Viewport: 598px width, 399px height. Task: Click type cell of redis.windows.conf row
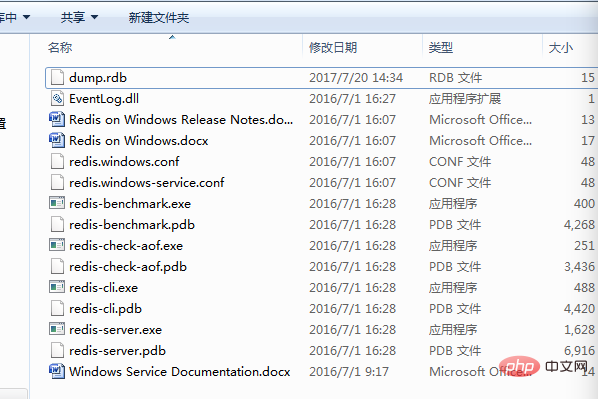(x=460, y=162)
